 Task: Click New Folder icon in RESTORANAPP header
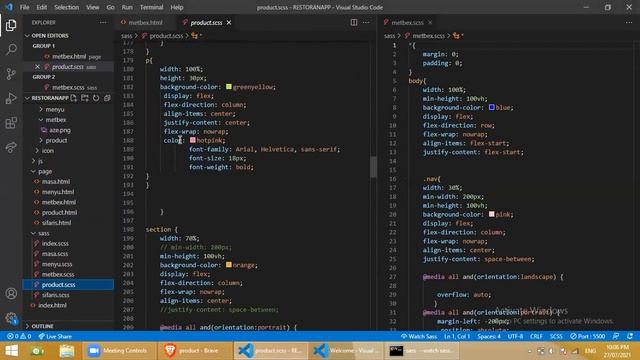pos(84,98)
